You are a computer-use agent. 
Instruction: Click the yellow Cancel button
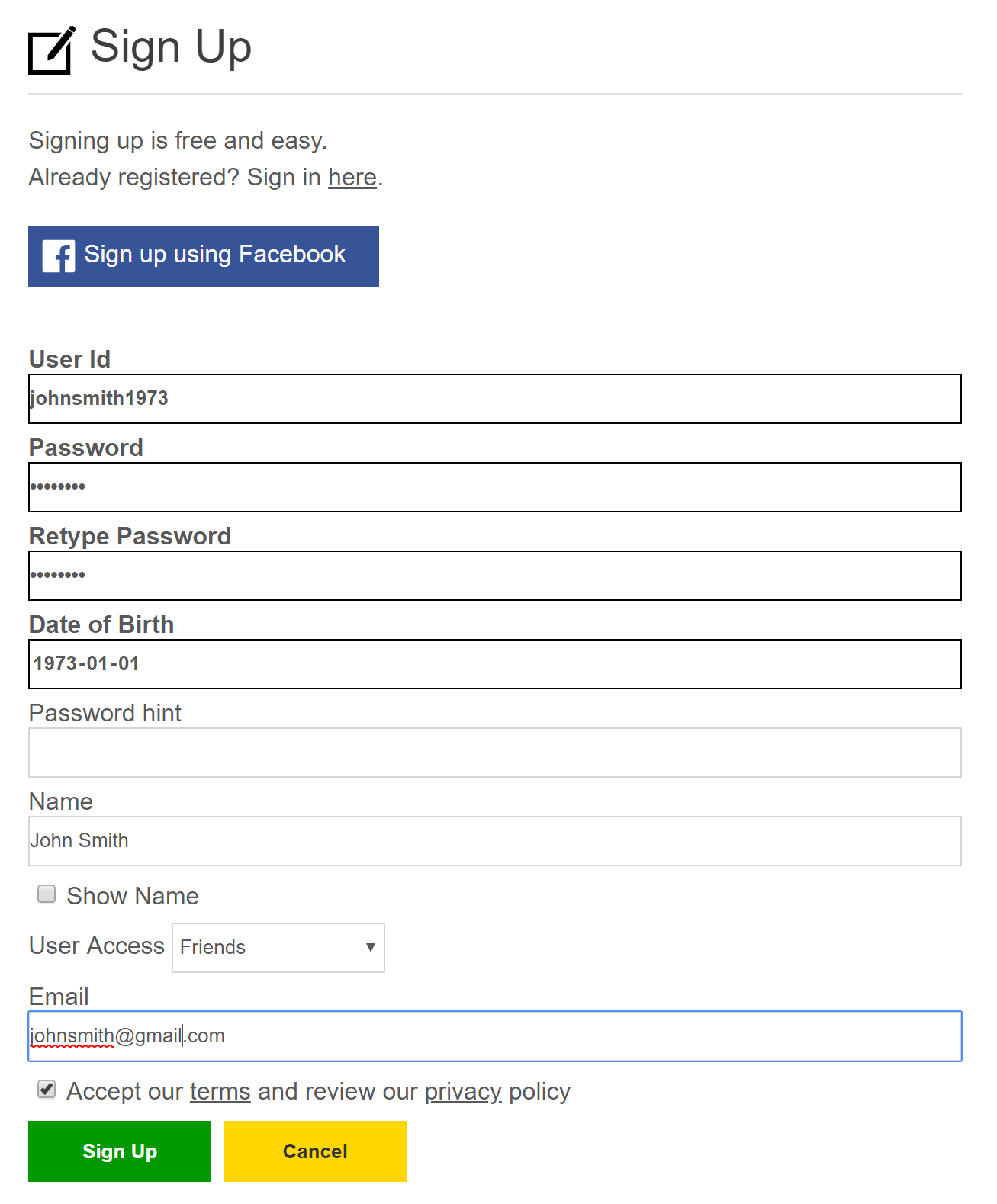point(315,1151)
